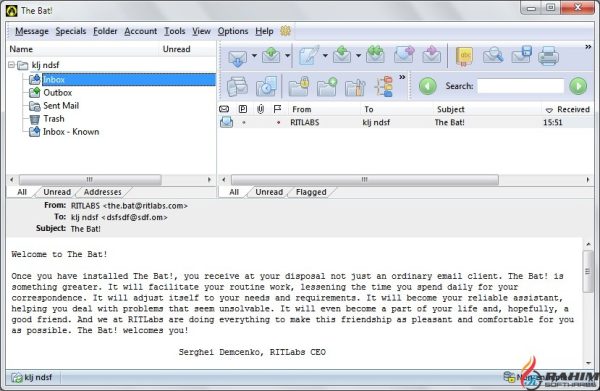Image resolution: width=600 pixels, height=391 pixels.
Task: Select the Outbox folder
Action: click(x=57, y=93)
